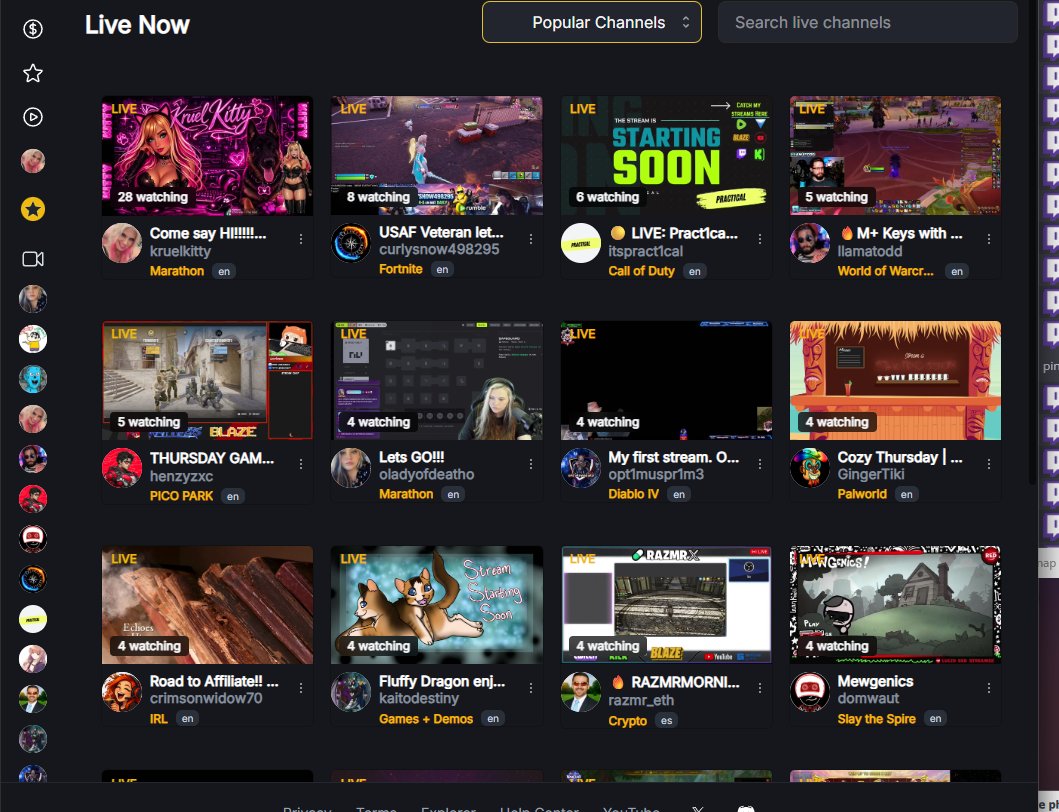The width and height of the screenshot is (1059, 812).
Task: Select the highlighted yellow star sidebar icon
Action: point(32,209)
